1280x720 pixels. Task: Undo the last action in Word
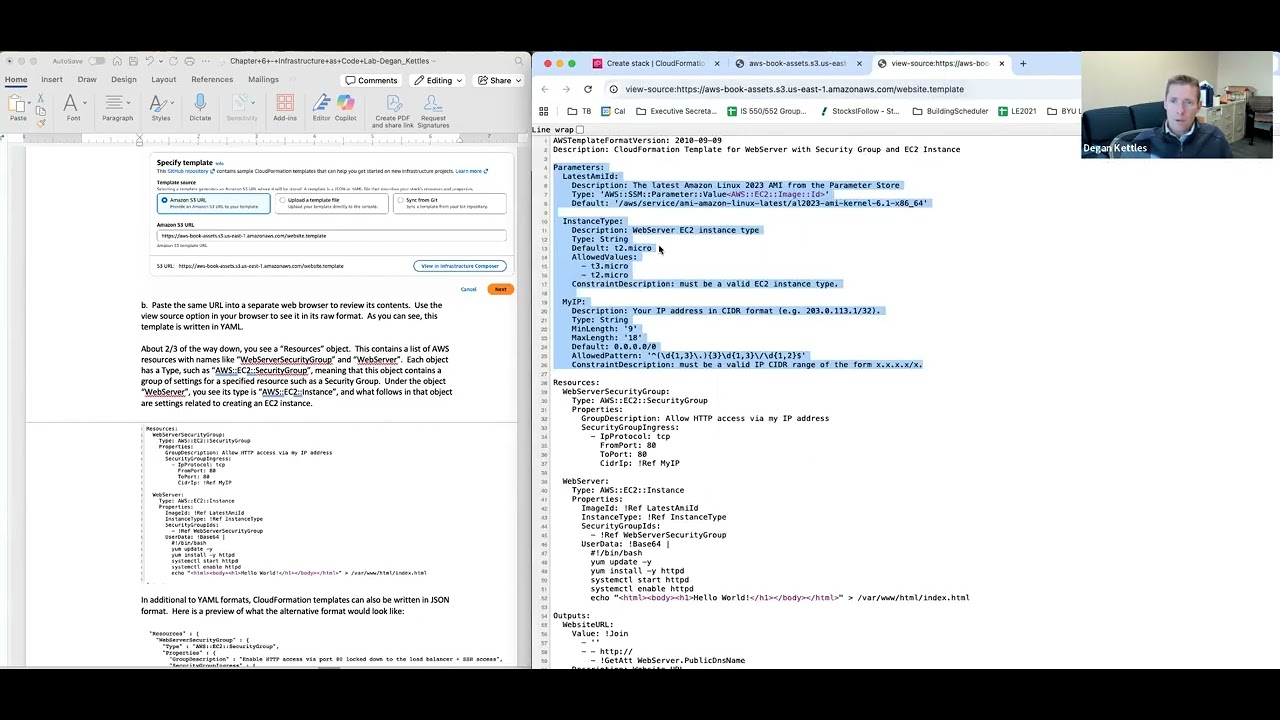[149, 61]
